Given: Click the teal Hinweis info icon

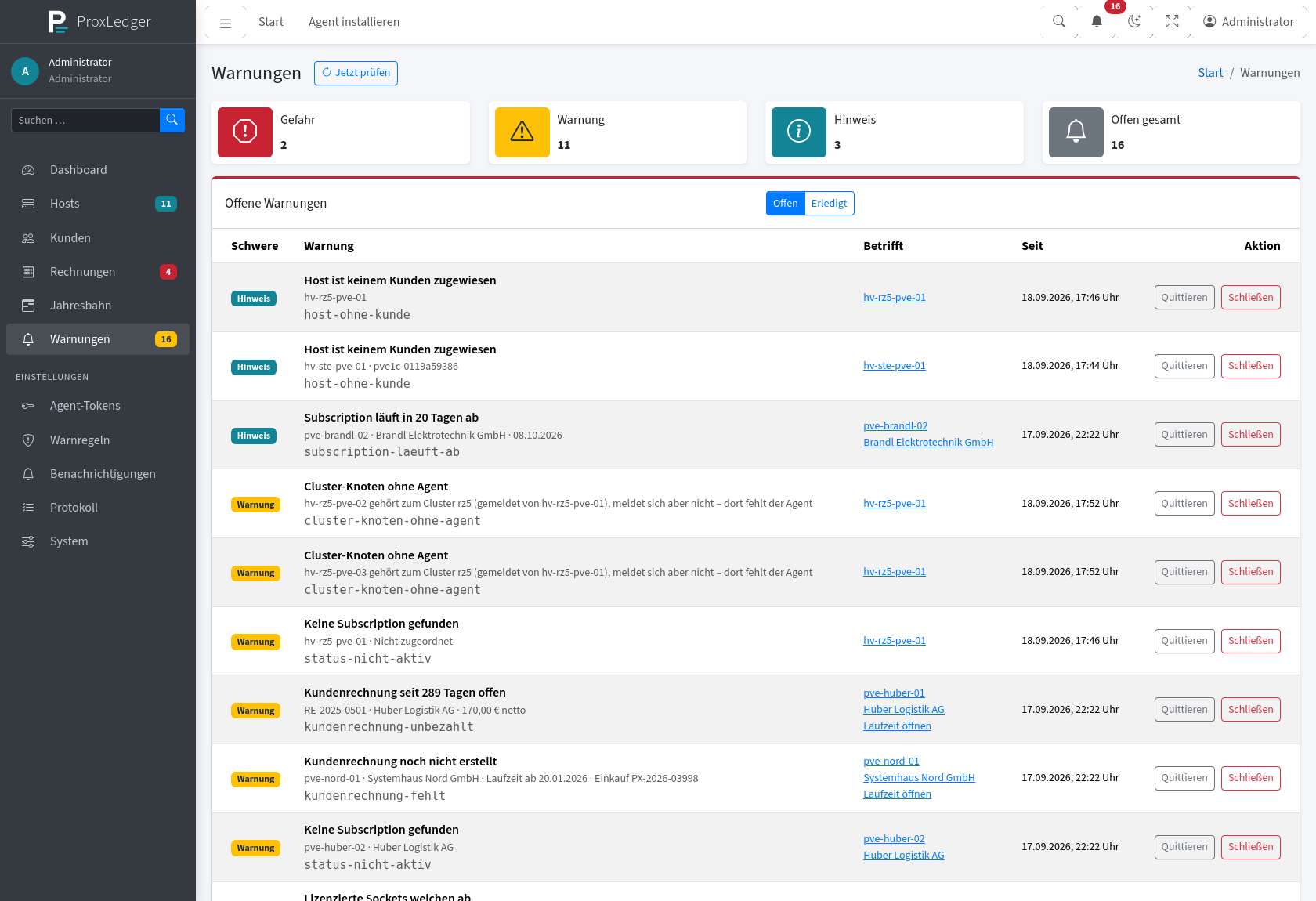Looking at the screenshot, I should pyautogui.click(x=799, y=132).
